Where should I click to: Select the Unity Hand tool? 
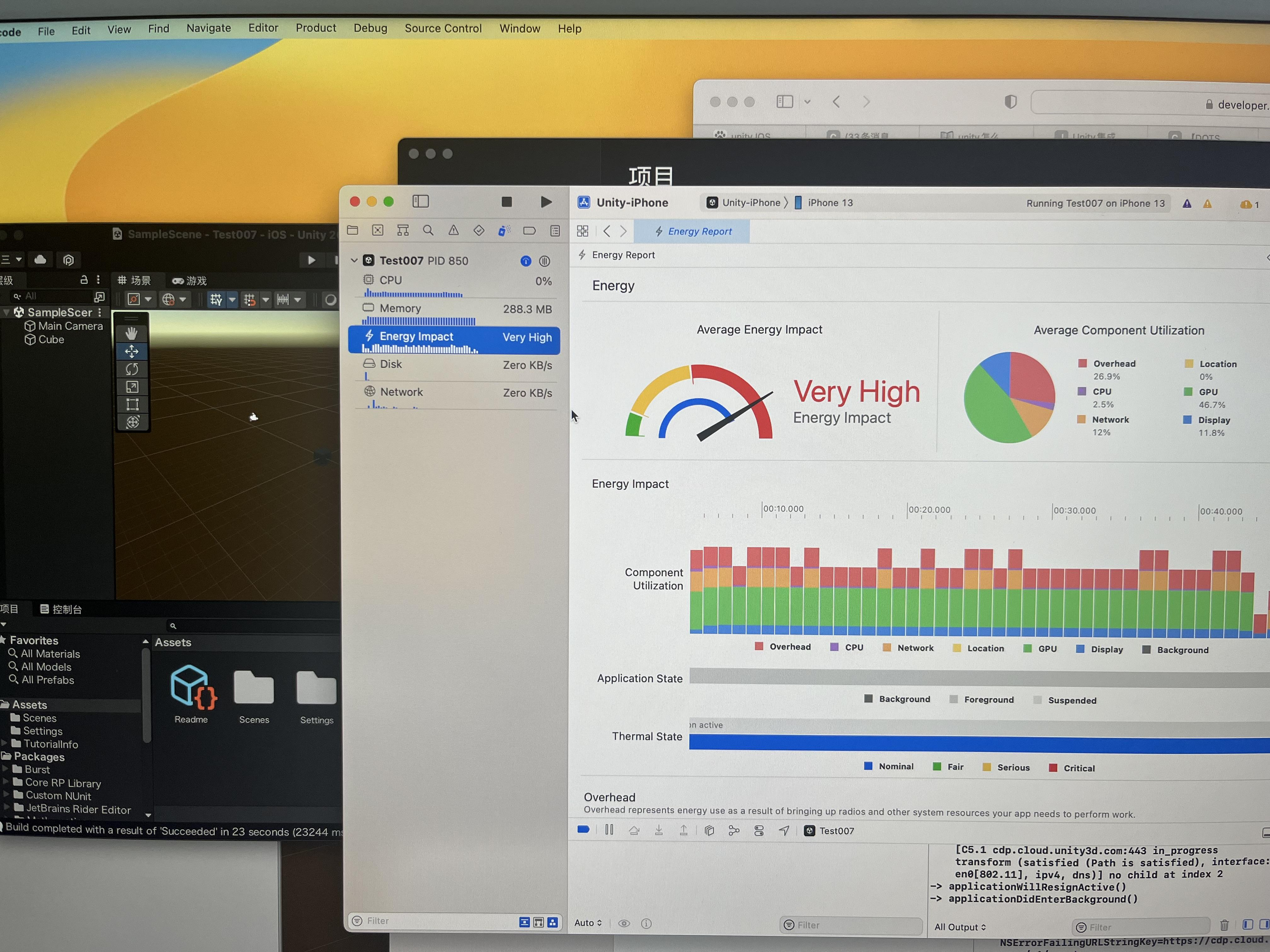click(x=131, y=333)
